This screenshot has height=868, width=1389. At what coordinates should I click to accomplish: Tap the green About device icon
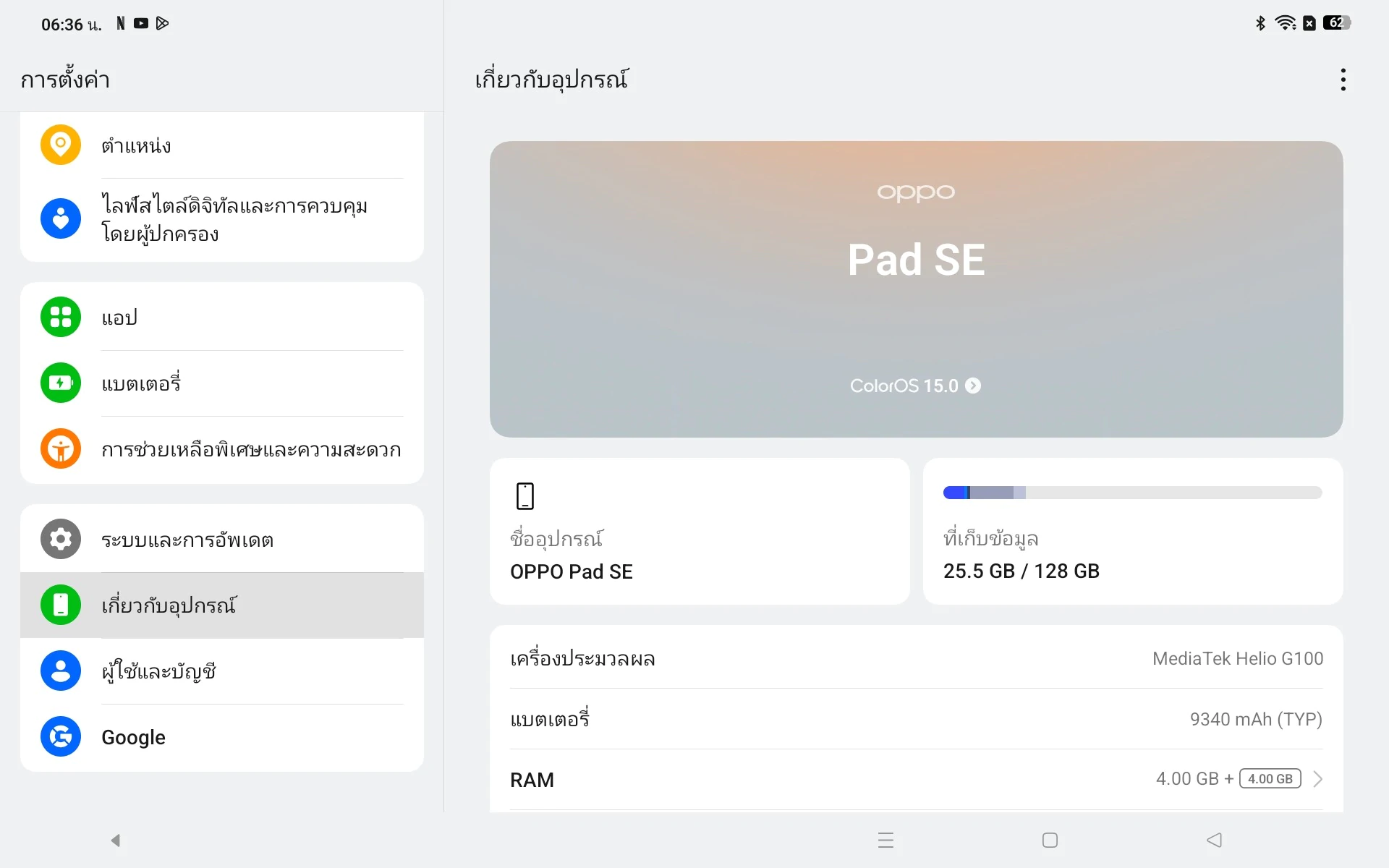coord(61,605)
